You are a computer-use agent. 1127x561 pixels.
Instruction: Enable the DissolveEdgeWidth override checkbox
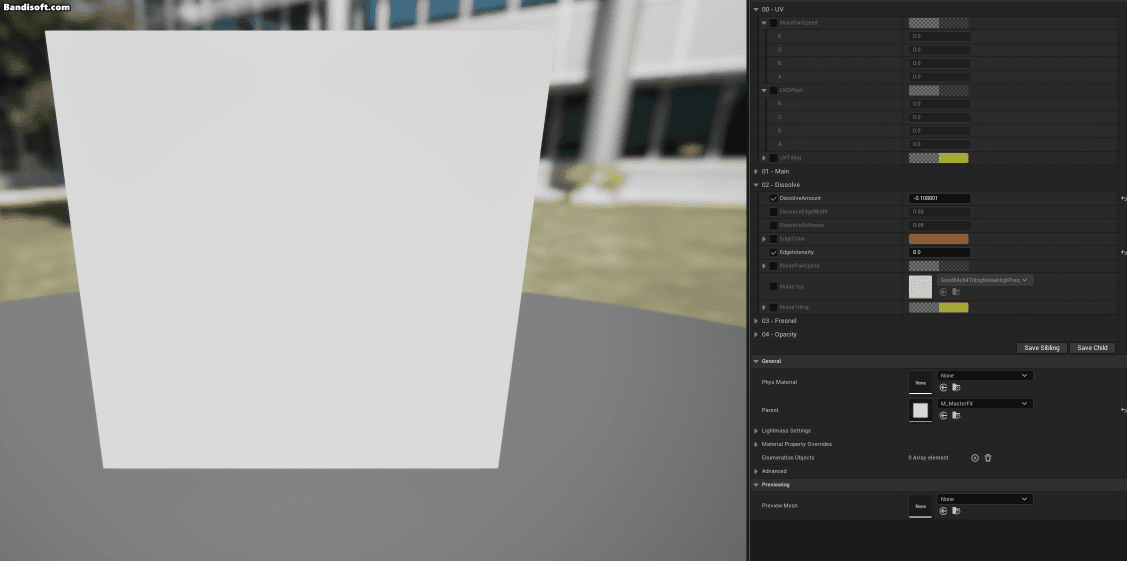[773, 212]
